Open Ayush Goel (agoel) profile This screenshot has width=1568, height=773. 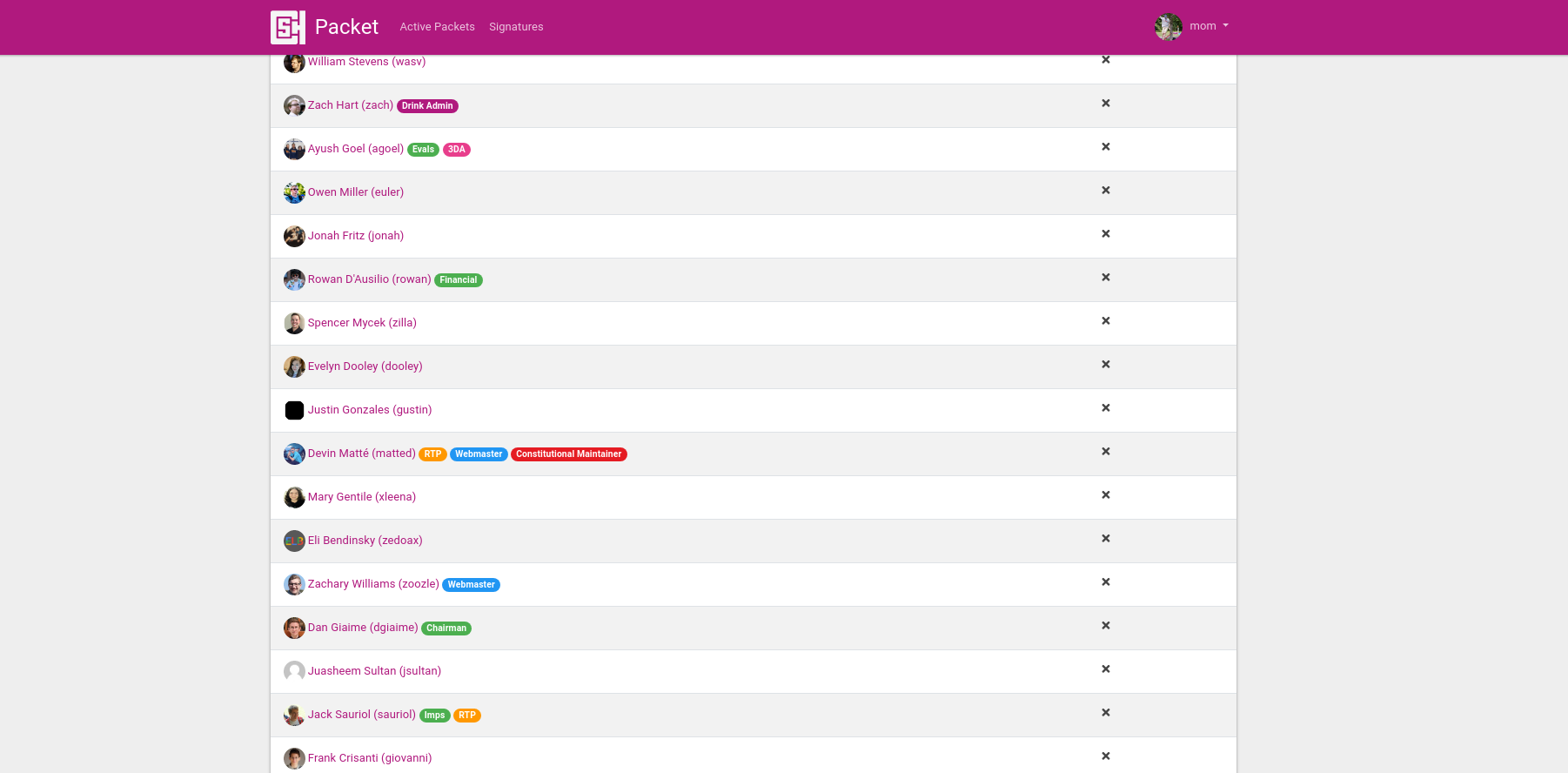[356, 149]
